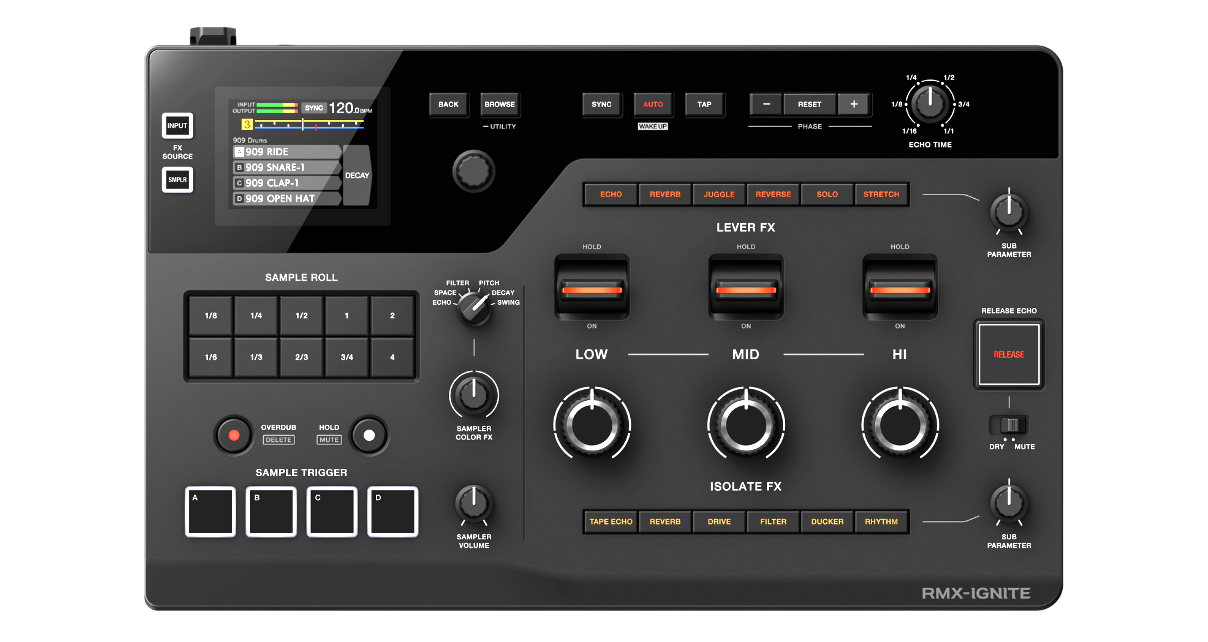Select the JUGGLE lever effect

[x=719, y=194]
